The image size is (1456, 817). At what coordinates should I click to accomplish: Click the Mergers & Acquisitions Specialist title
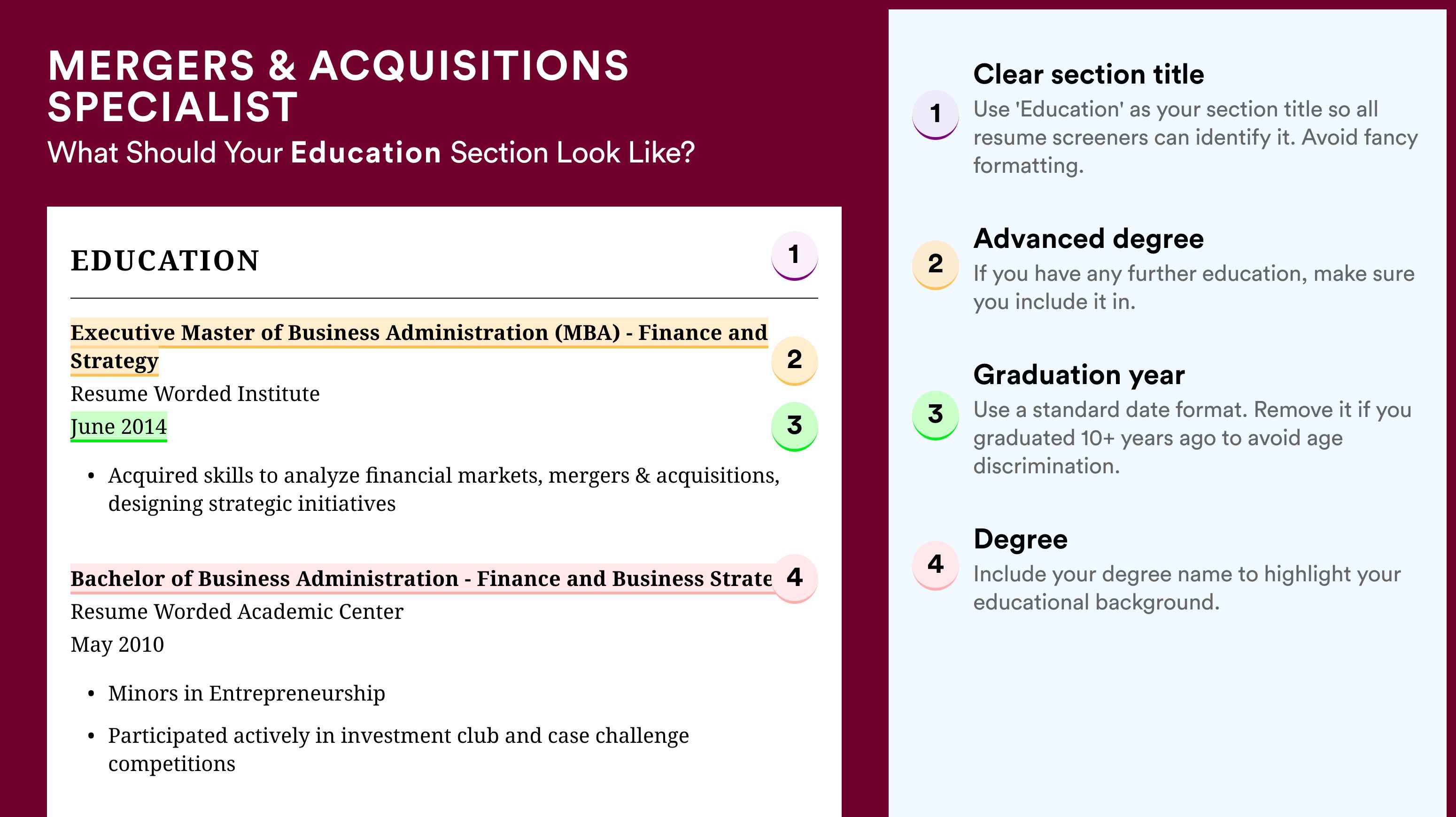coord(338,86)
